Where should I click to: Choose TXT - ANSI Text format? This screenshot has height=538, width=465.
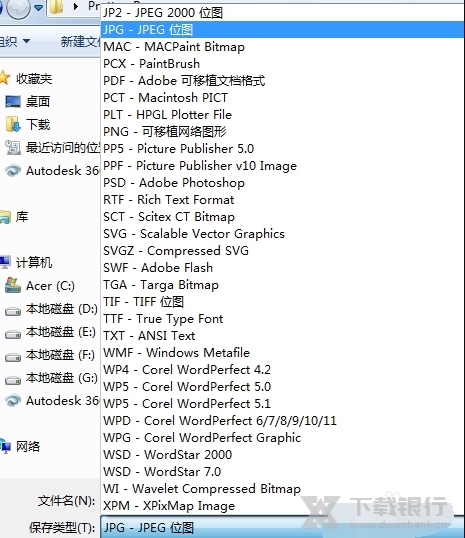[282, 336]
